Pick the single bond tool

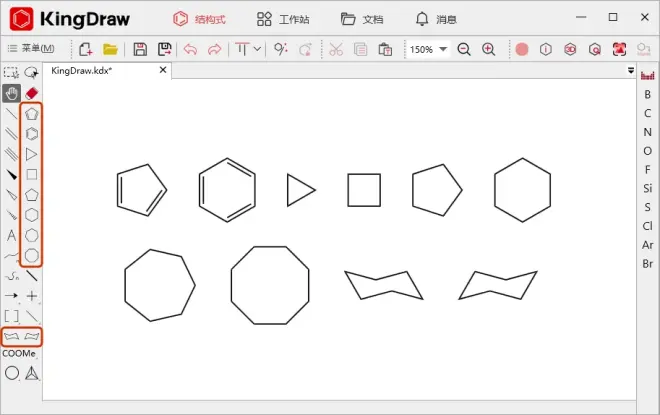point(11,114)
